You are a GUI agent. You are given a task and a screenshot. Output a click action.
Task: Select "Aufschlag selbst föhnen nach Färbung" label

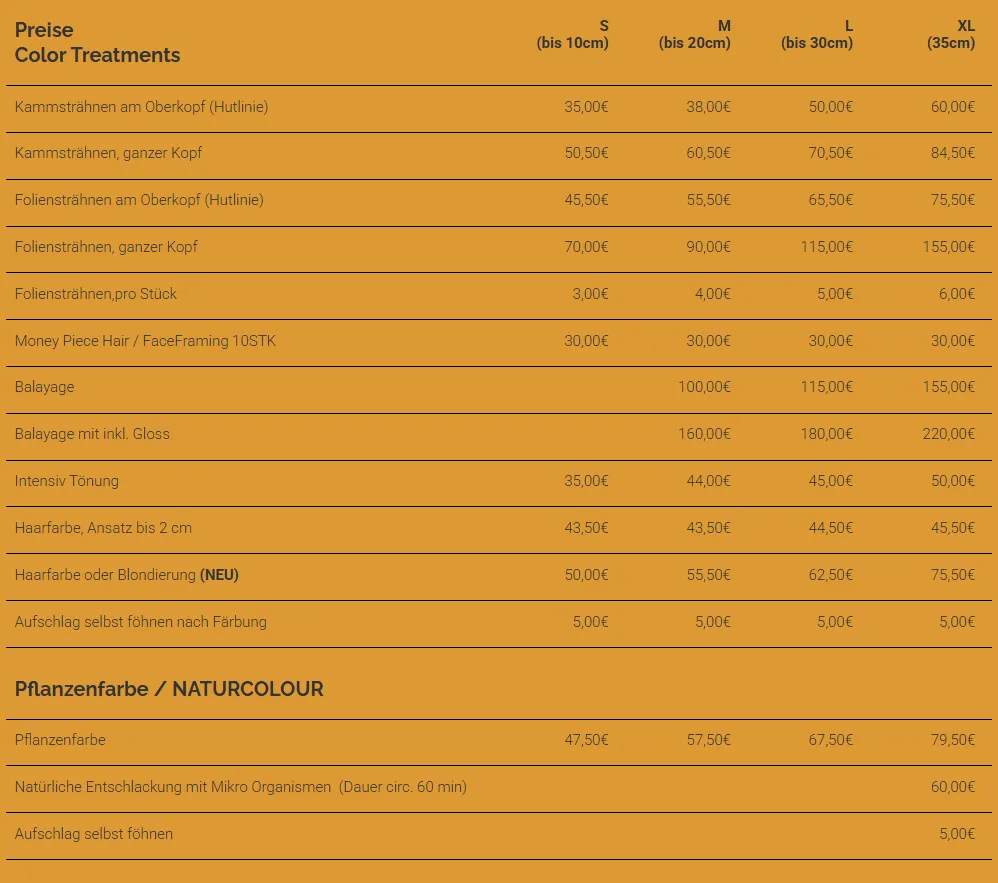pos(141,622)
